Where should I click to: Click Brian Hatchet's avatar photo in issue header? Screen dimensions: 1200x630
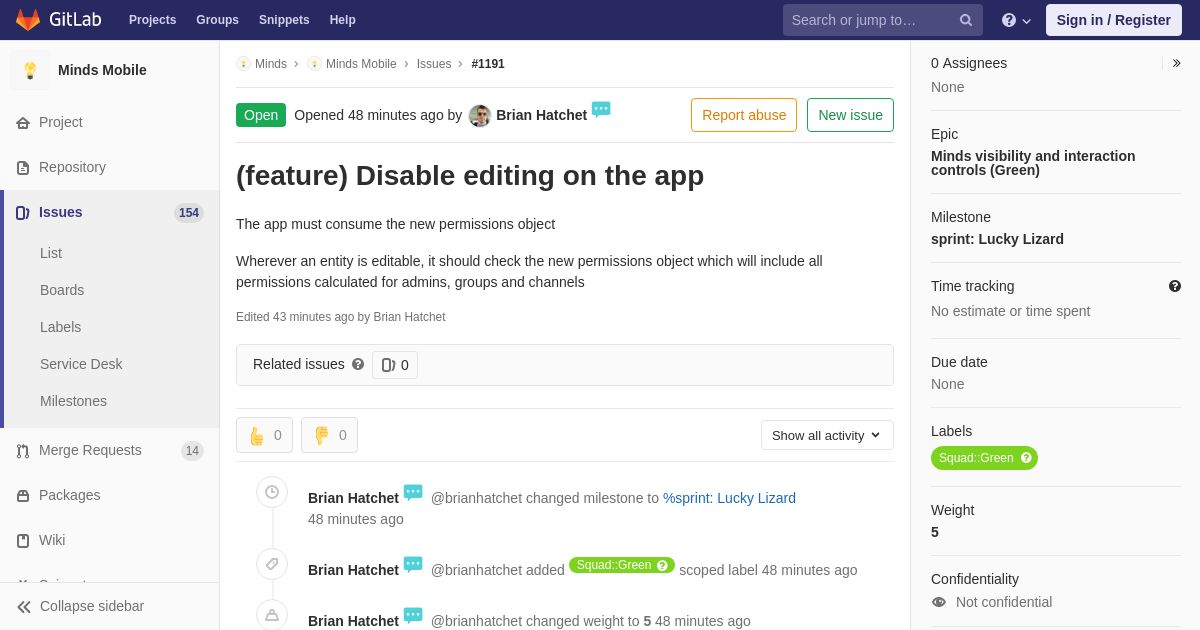(480, 116)
